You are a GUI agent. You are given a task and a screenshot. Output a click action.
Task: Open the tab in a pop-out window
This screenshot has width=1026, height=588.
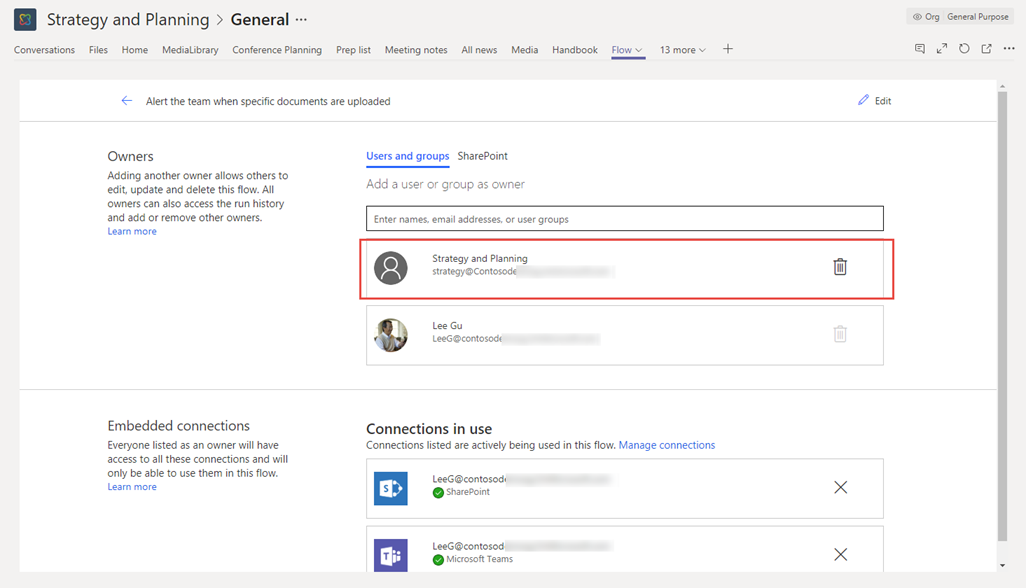[x=986, y=49]
